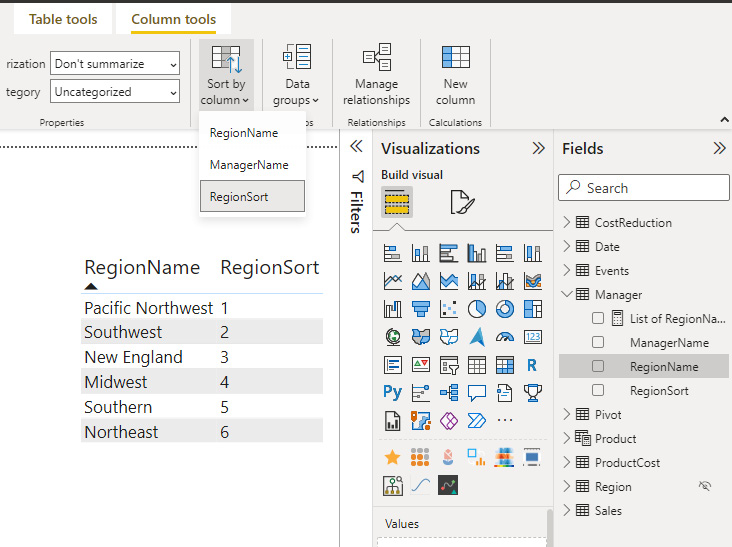Image resolution: width=732 pixels, height=547 pixels.
Task: Check the RegionSort field checkbox
Action: pos(598,390)
